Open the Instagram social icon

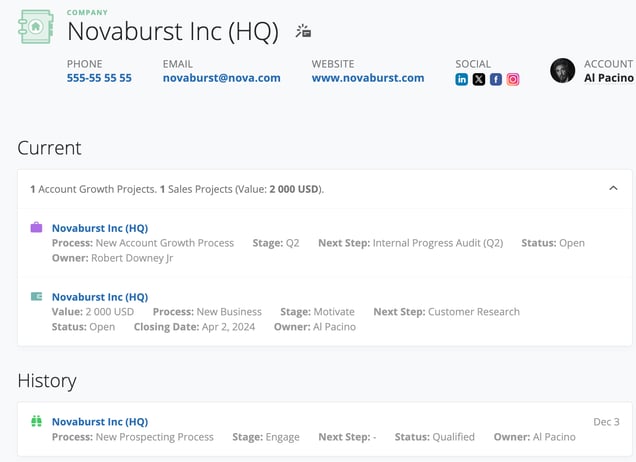[x=513, y=79]
